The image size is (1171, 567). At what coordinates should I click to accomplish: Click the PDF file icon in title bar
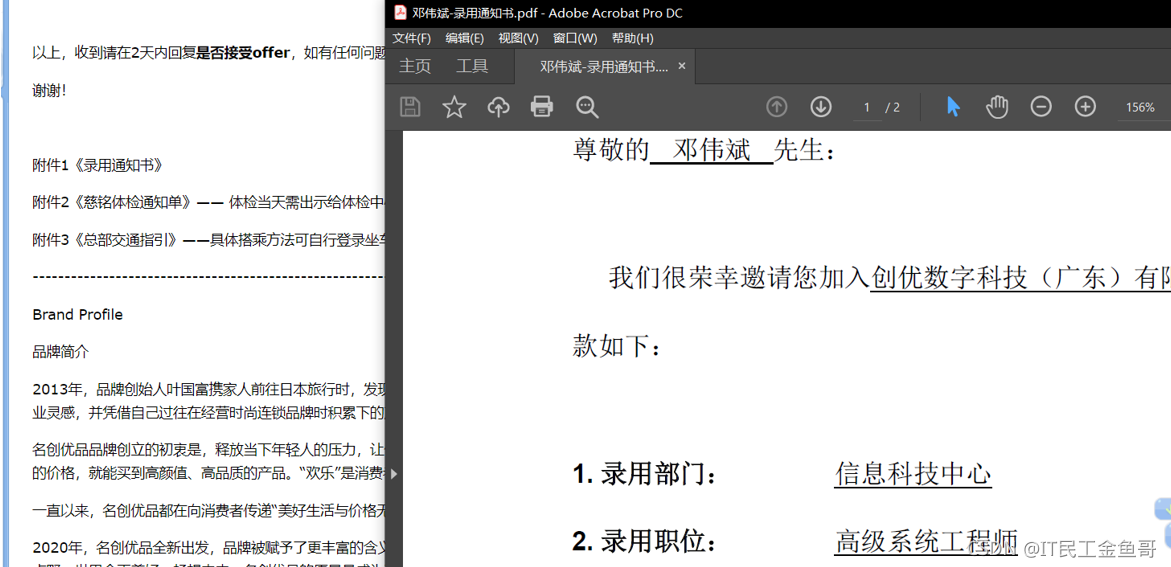400,13
